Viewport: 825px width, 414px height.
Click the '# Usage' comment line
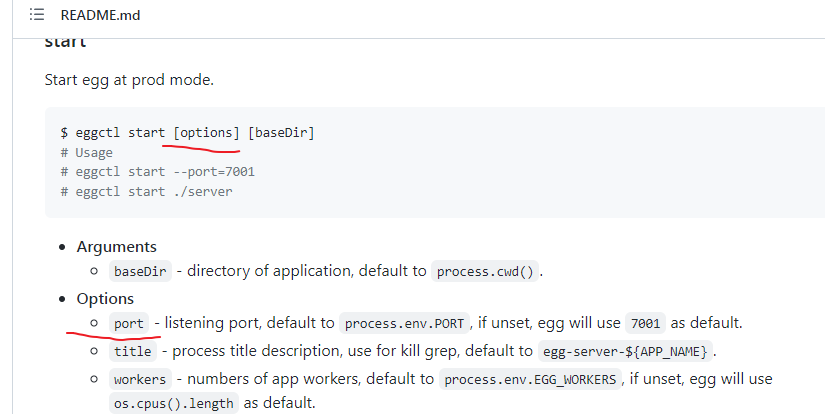point(86,153)
